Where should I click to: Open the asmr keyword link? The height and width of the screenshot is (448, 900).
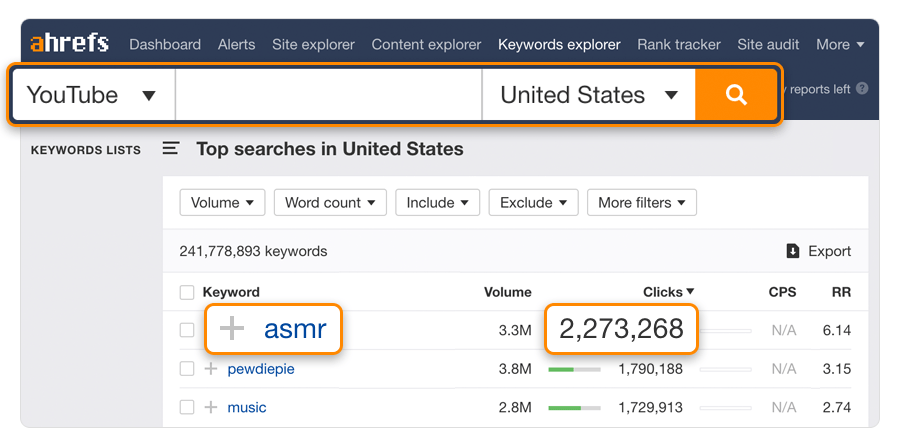pyautogui.click(x=295, y=329)
